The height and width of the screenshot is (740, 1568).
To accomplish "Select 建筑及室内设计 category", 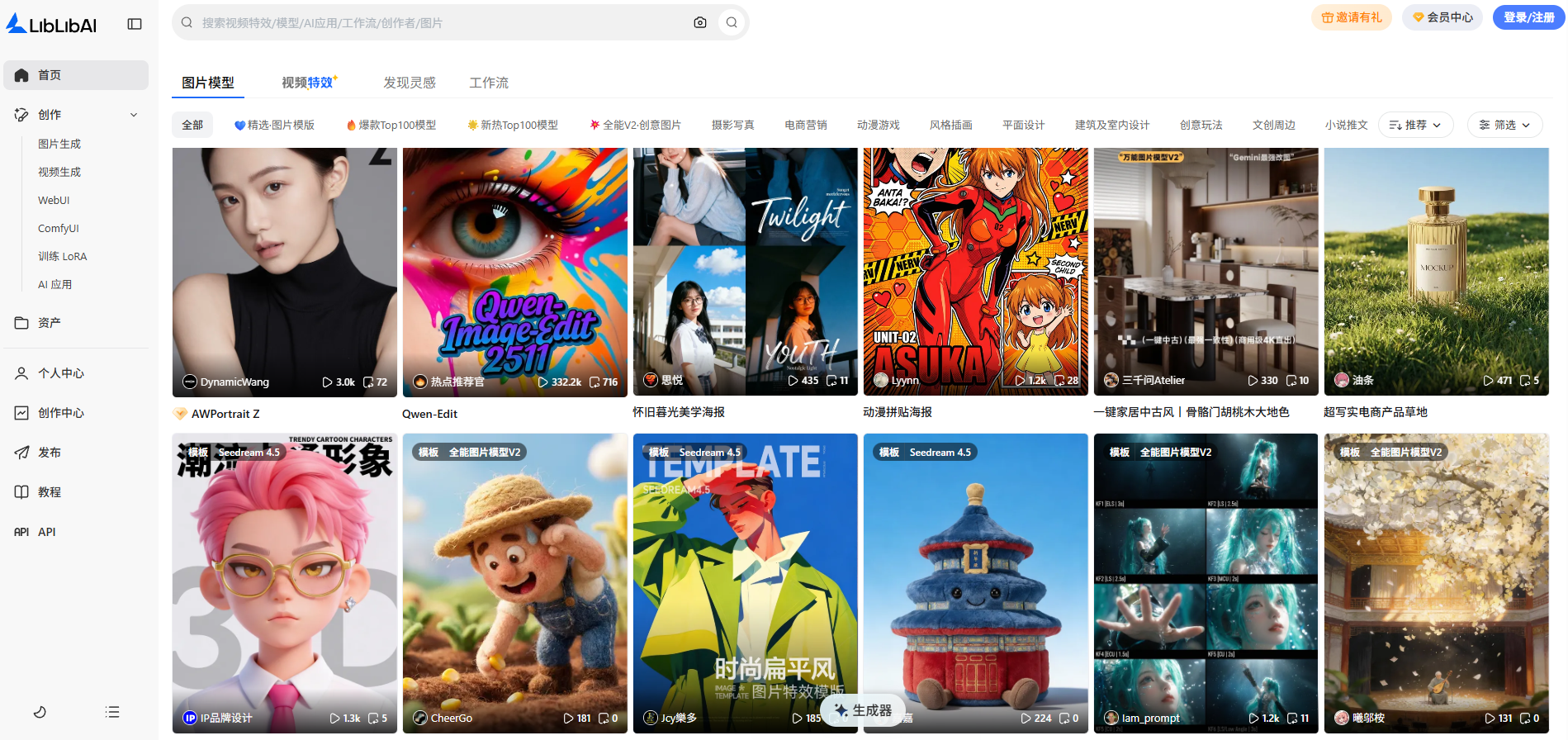I will (x=1112, y=125).
